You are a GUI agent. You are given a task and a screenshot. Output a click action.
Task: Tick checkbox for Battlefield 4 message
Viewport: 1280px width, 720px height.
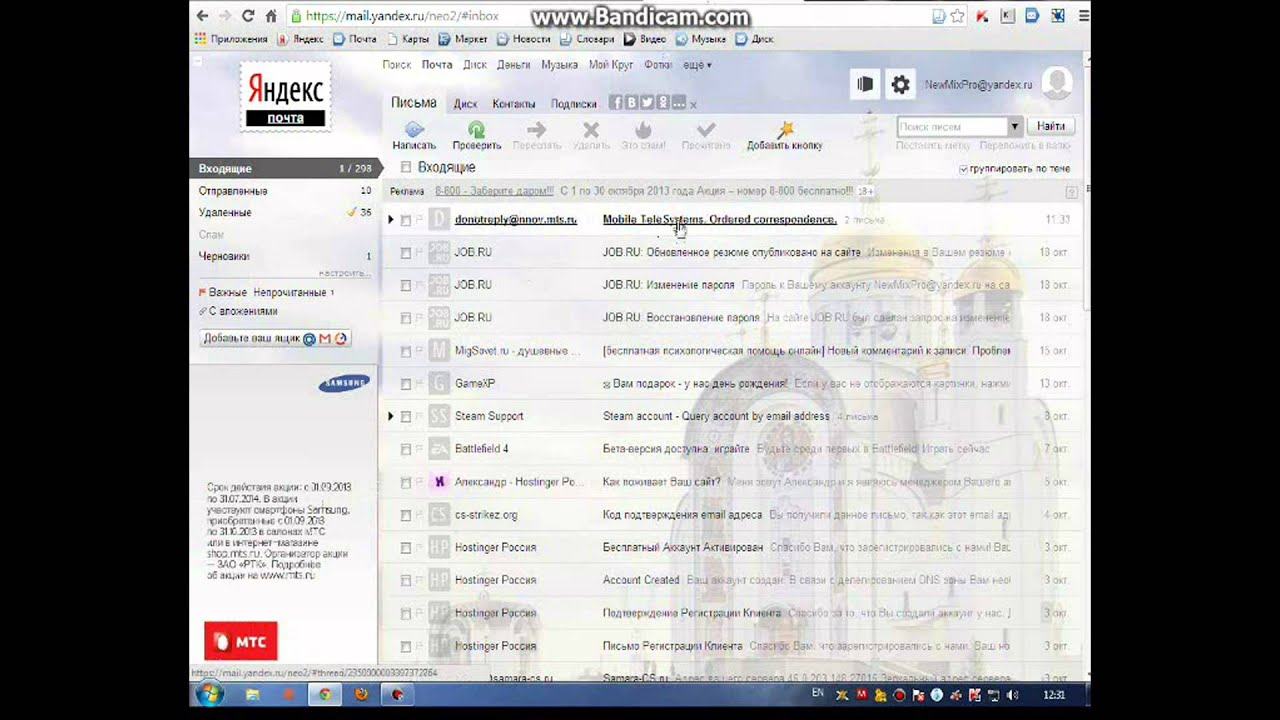pyautogui.click(x=406, y=449)
